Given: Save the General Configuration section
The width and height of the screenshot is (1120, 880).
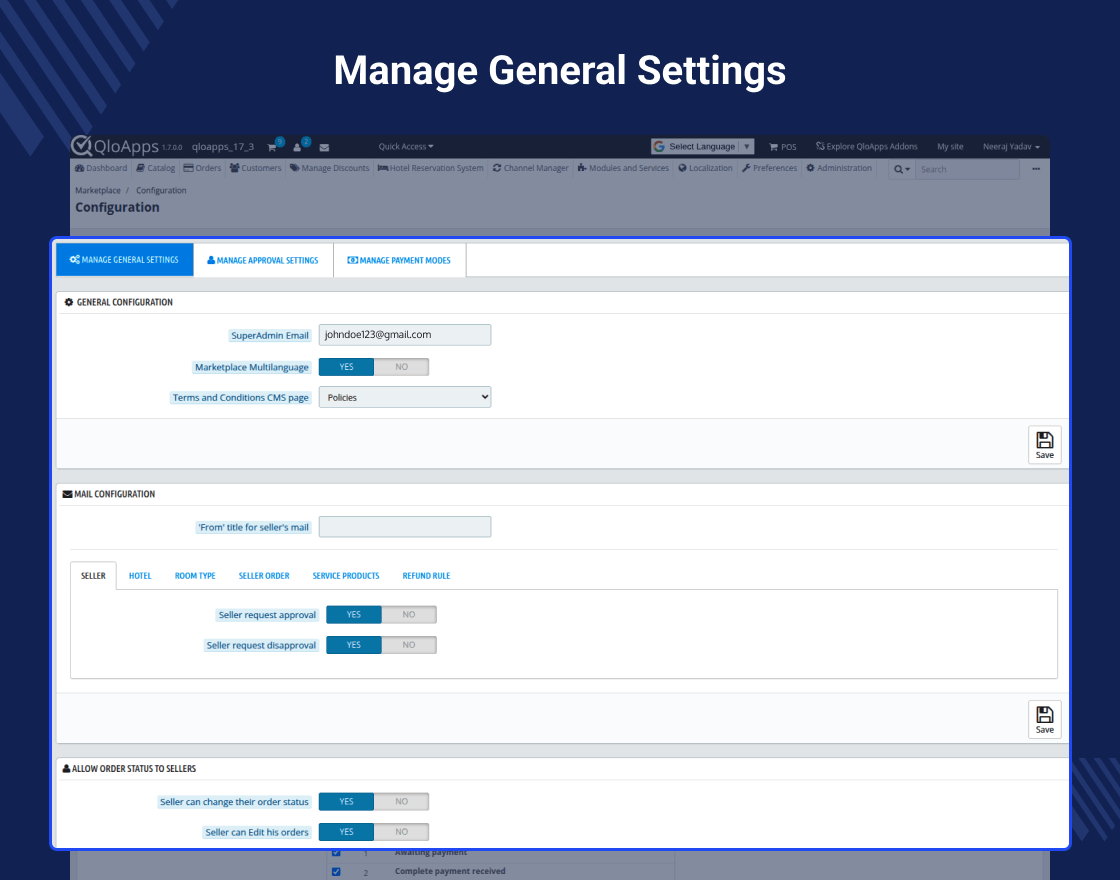Looking at the screenshot, I should point(1044,445).
